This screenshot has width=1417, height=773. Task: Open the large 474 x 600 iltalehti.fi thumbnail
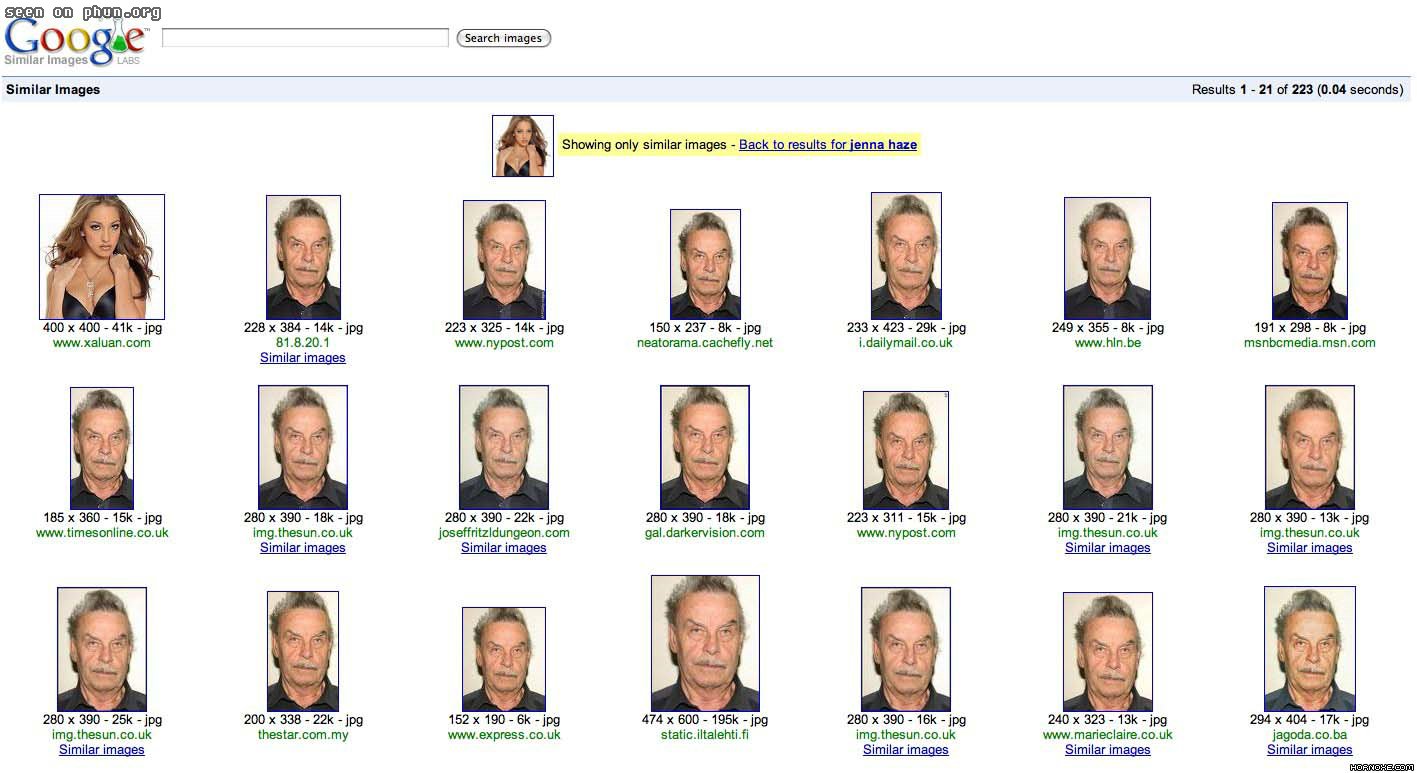click(705, 643)
